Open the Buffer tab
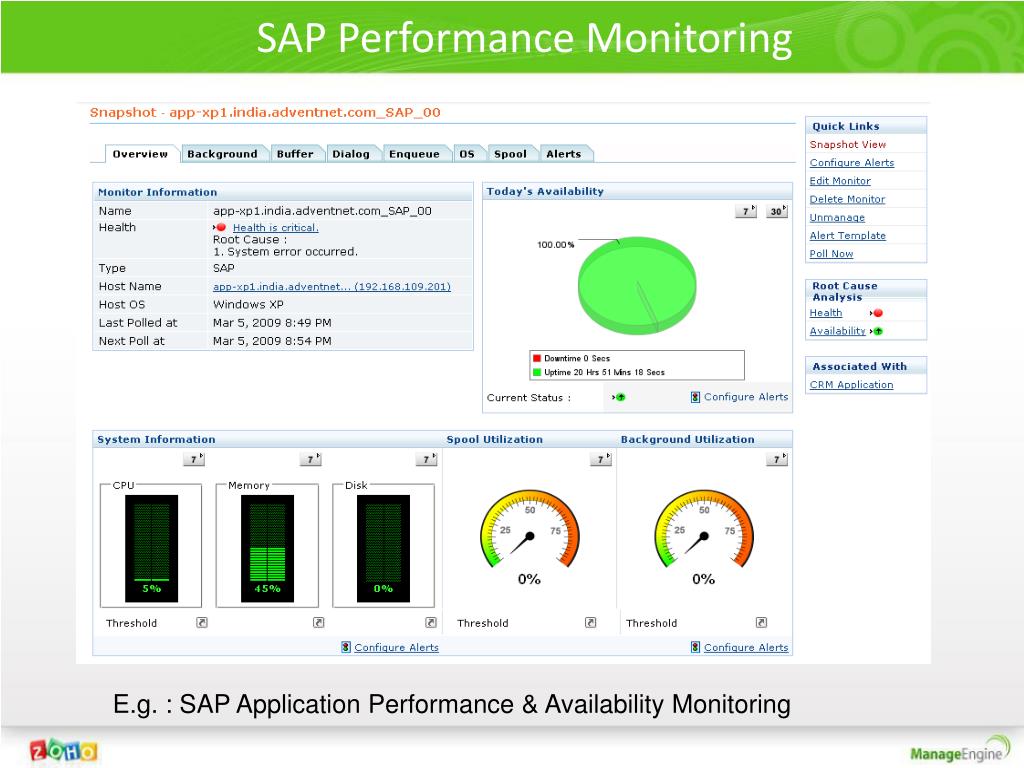This screenshot has height=768, width=1024. tap(295, 154)
